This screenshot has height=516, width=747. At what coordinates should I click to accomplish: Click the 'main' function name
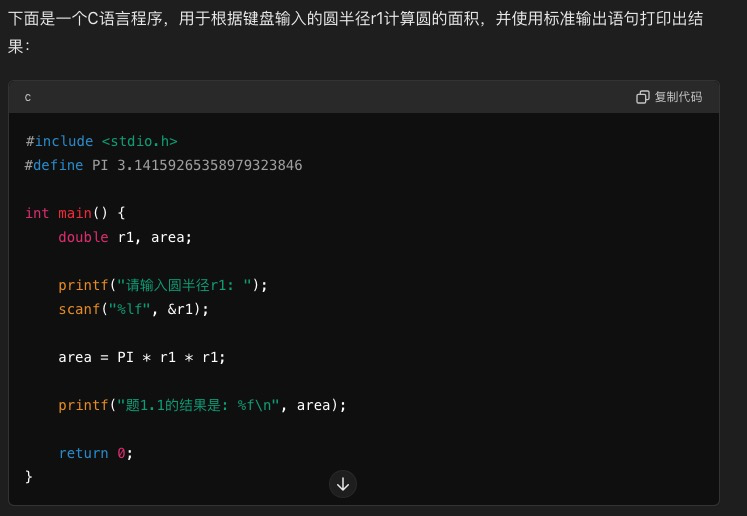pyautogui.click(x=75, y=213)
